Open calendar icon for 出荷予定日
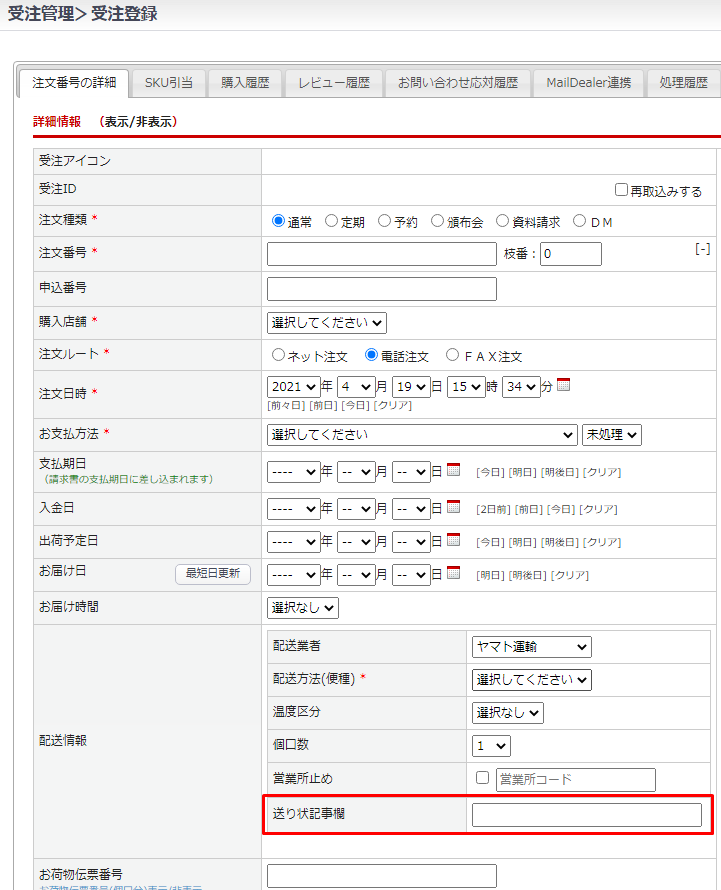Image resolution: width=721 pixels, height=890 pixels. click(453, 540)
